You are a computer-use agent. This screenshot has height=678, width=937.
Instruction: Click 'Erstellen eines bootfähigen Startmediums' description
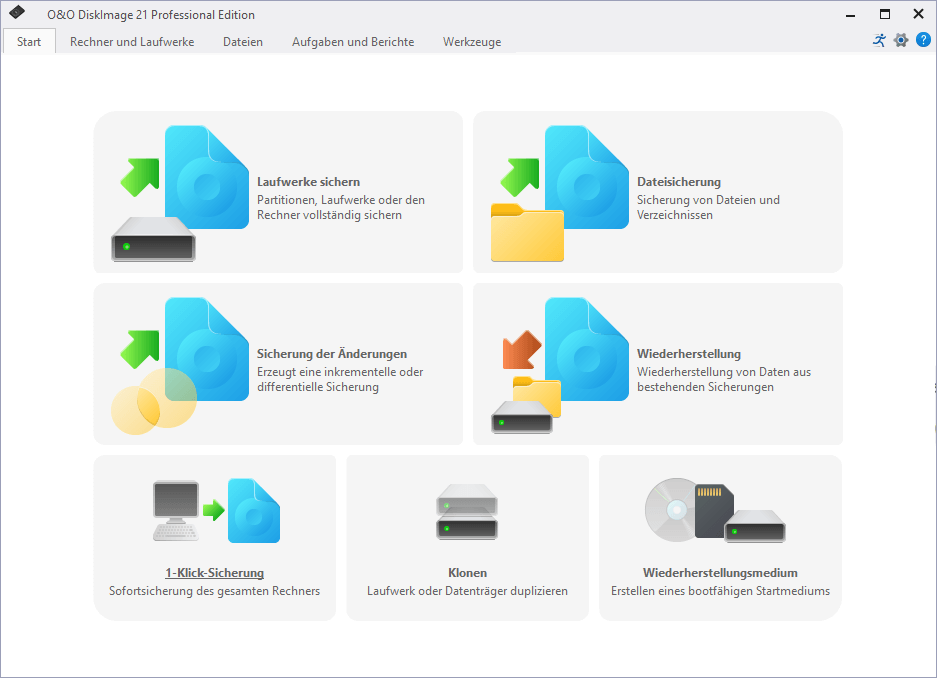[x=720, y=591]
